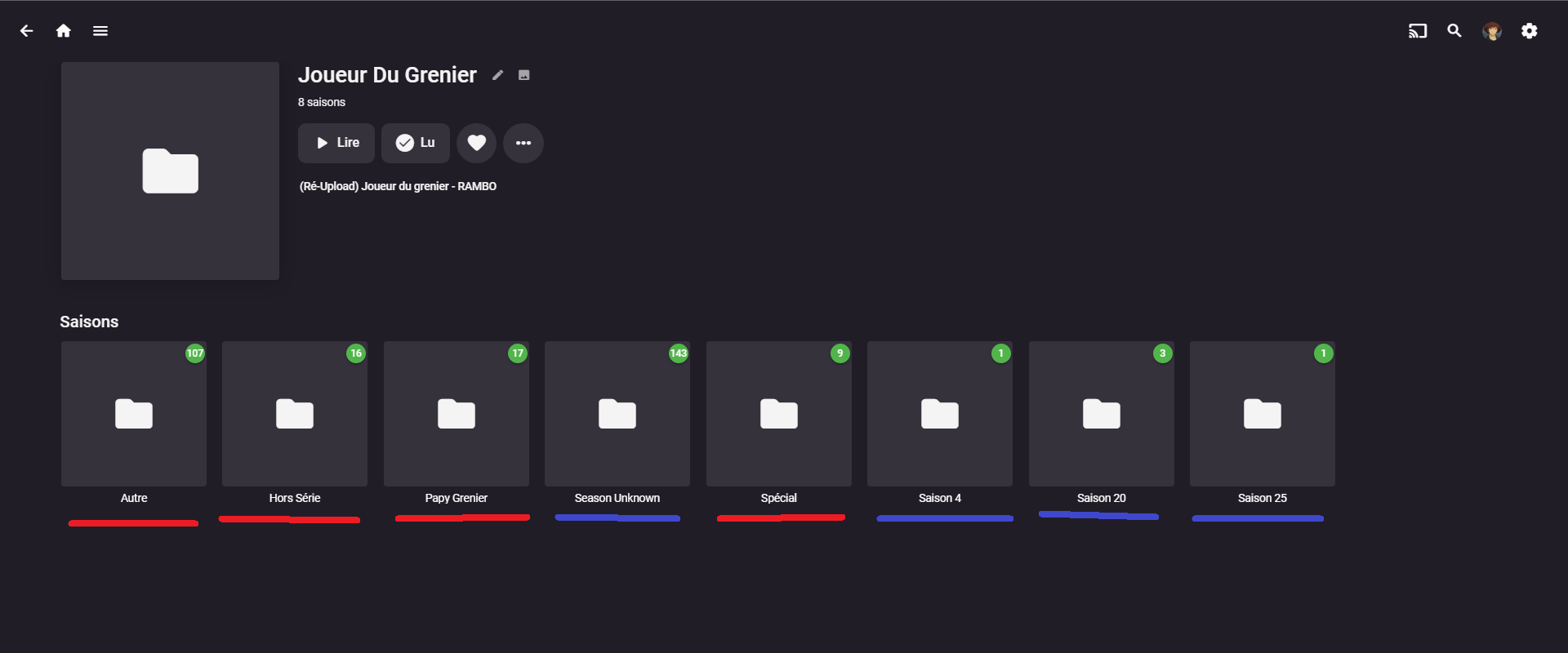Open the Saison 4 folder card

(x=940, y=414)
